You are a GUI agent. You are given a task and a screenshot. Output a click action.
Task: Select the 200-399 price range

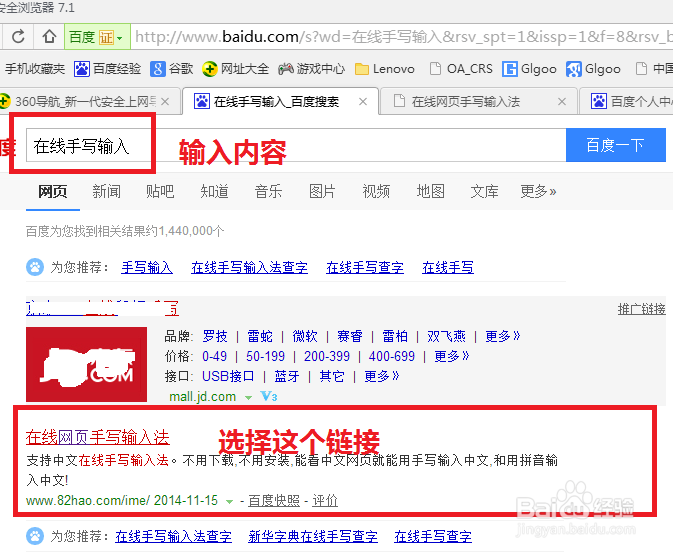(327, 356)
